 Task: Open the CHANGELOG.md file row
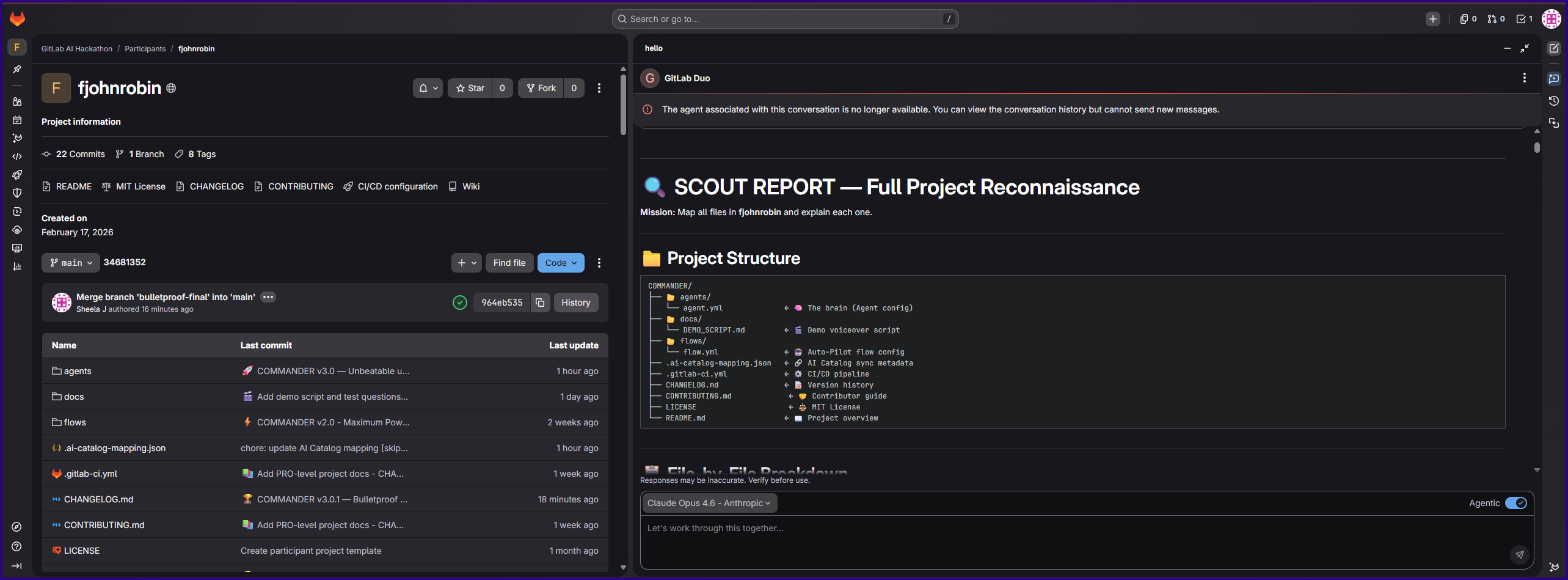point(325,499)
